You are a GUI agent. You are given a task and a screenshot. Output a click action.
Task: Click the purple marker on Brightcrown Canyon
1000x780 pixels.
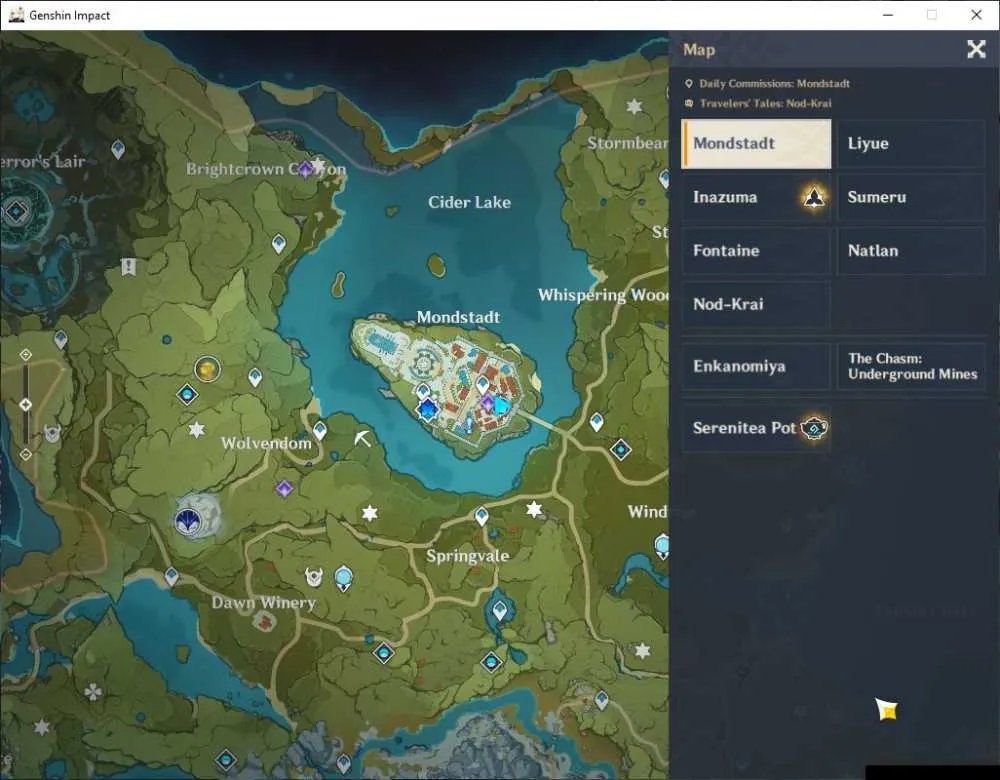click(x=306, y=169)
